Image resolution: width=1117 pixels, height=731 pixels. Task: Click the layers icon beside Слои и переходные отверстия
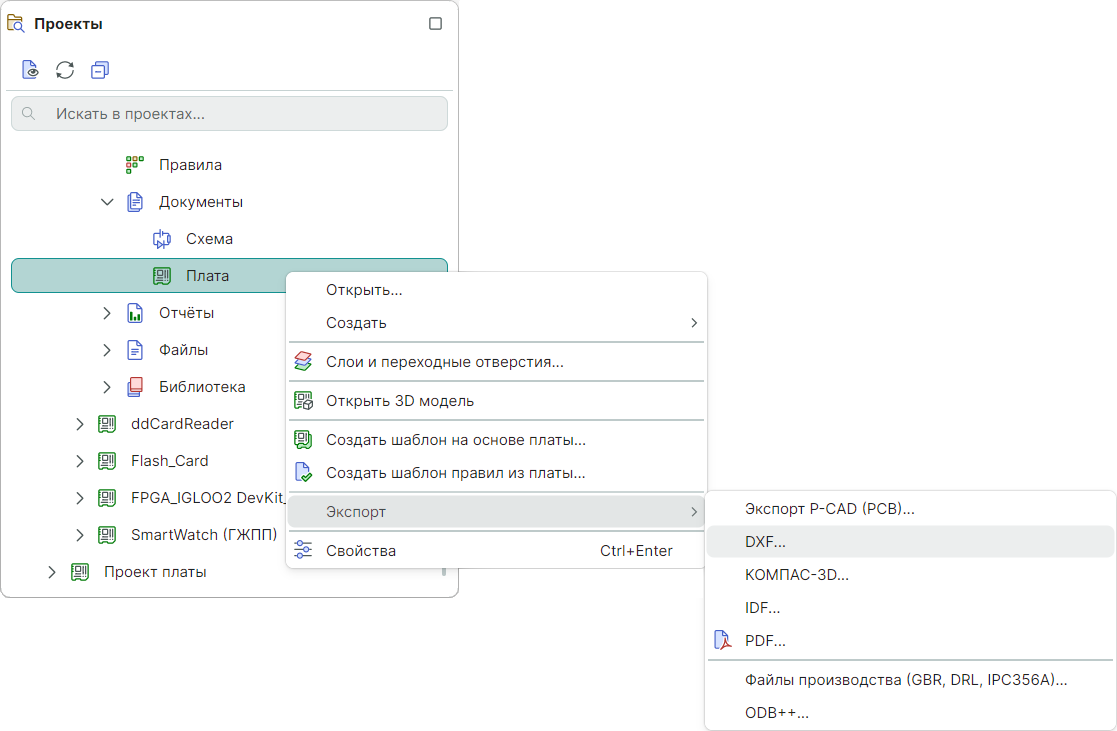tap(303, 362)
